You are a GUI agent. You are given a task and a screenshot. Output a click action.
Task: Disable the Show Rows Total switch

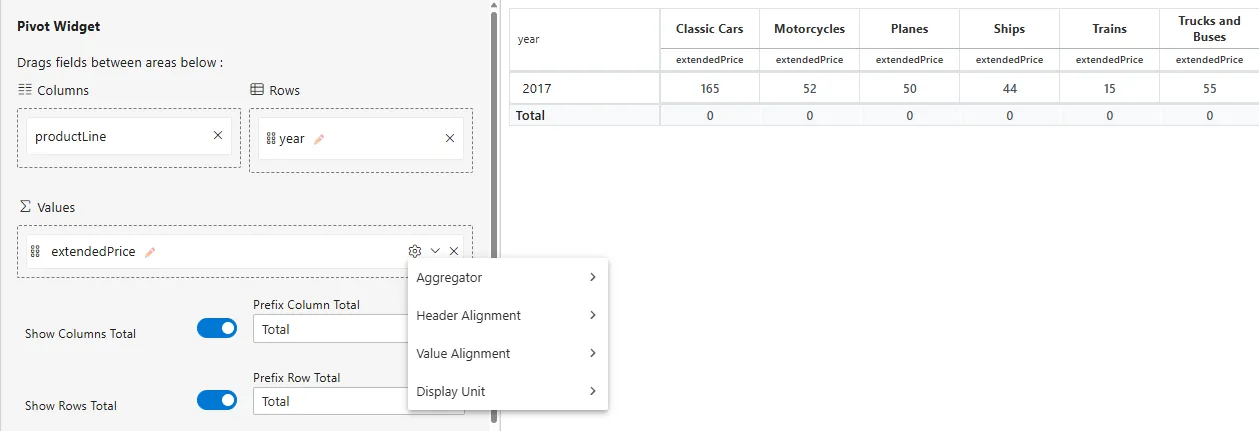click(x=217, y=400)
